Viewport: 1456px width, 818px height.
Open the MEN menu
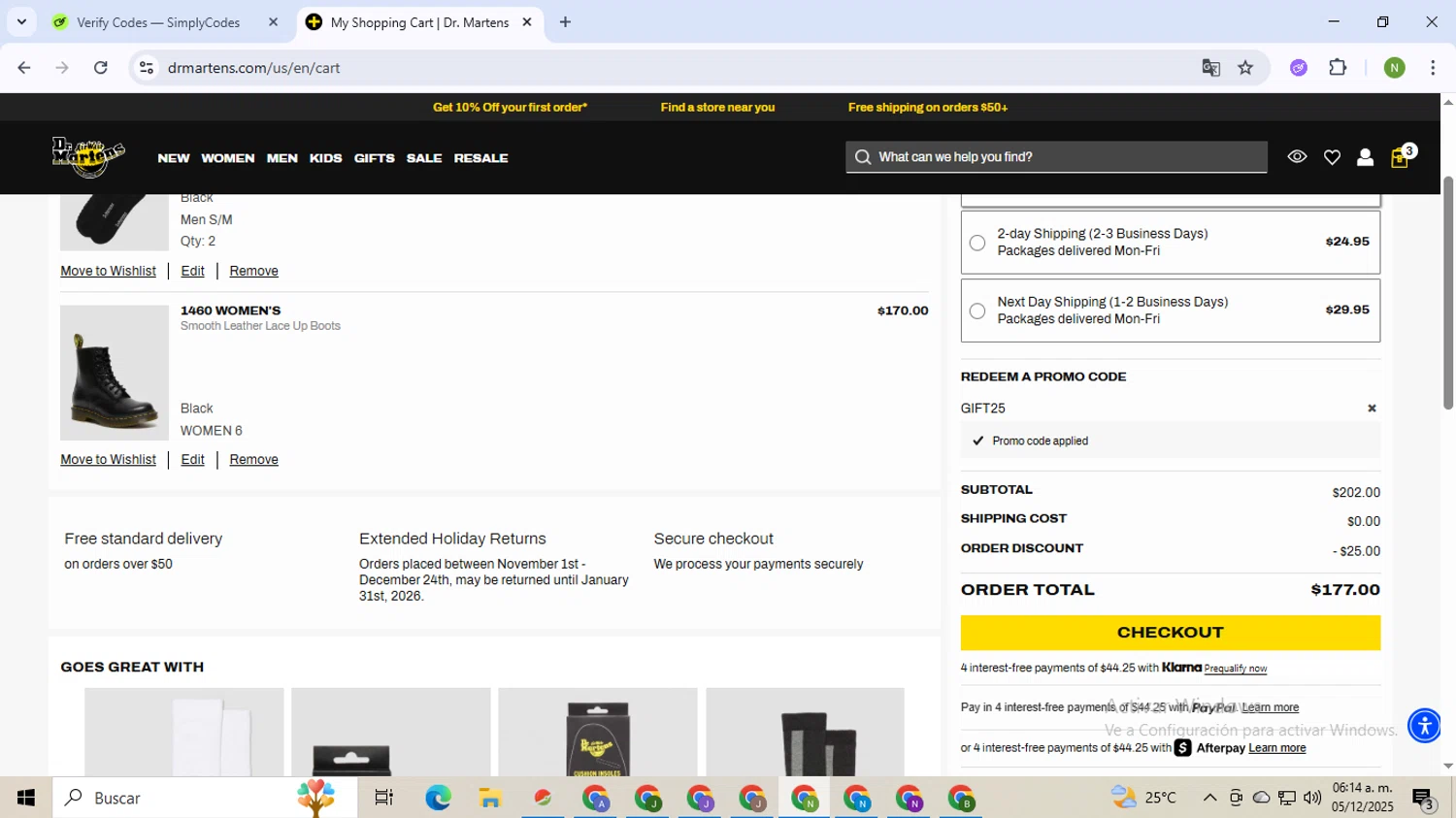point(282,158)
